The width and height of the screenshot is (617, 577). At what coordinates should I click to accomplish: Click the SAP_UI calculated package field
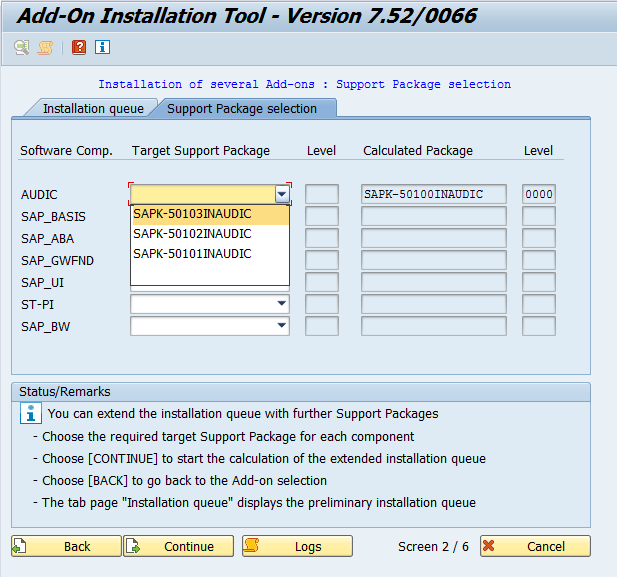[x=434, y=282]
